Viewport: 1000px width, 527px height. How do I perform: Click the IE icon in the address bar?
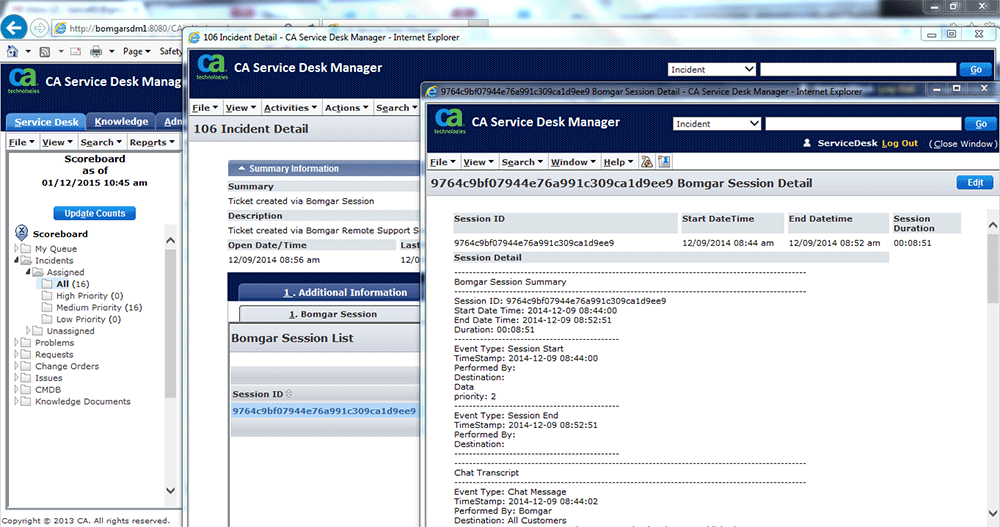60,28
